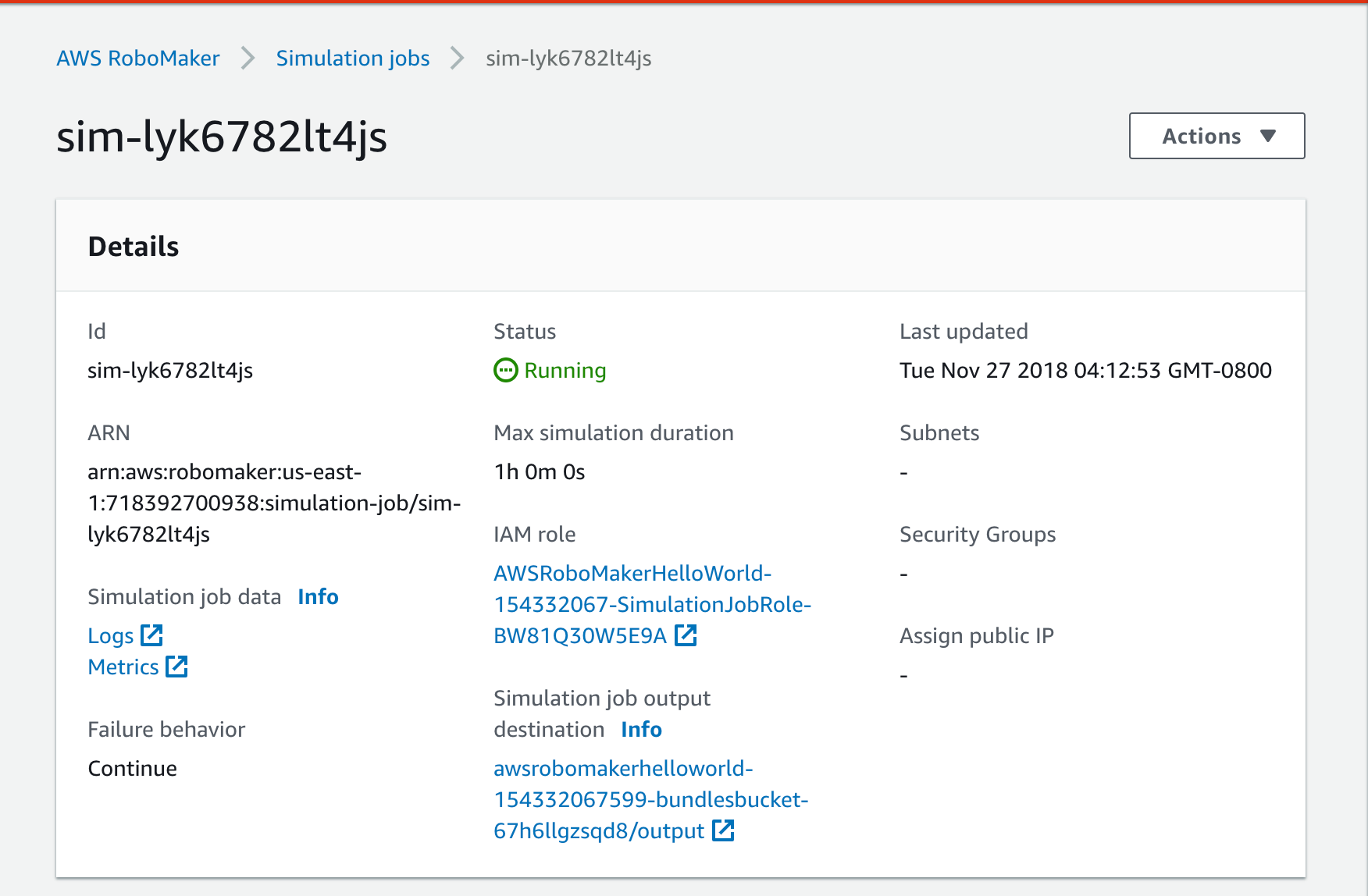Select the Running status text
This screenshot has height=896, width=1368.
coord(565,371)
